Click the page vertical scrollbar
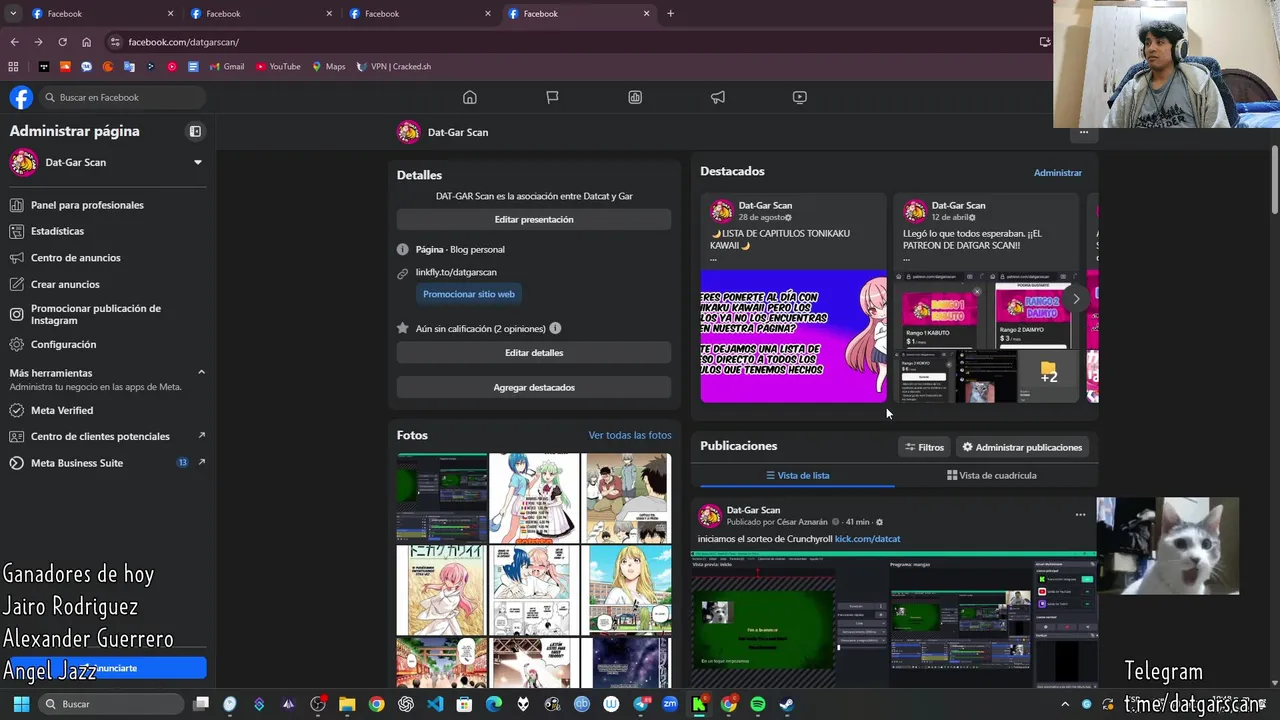The width and height of the screenshot is (1280, 720). [1275, 180]
